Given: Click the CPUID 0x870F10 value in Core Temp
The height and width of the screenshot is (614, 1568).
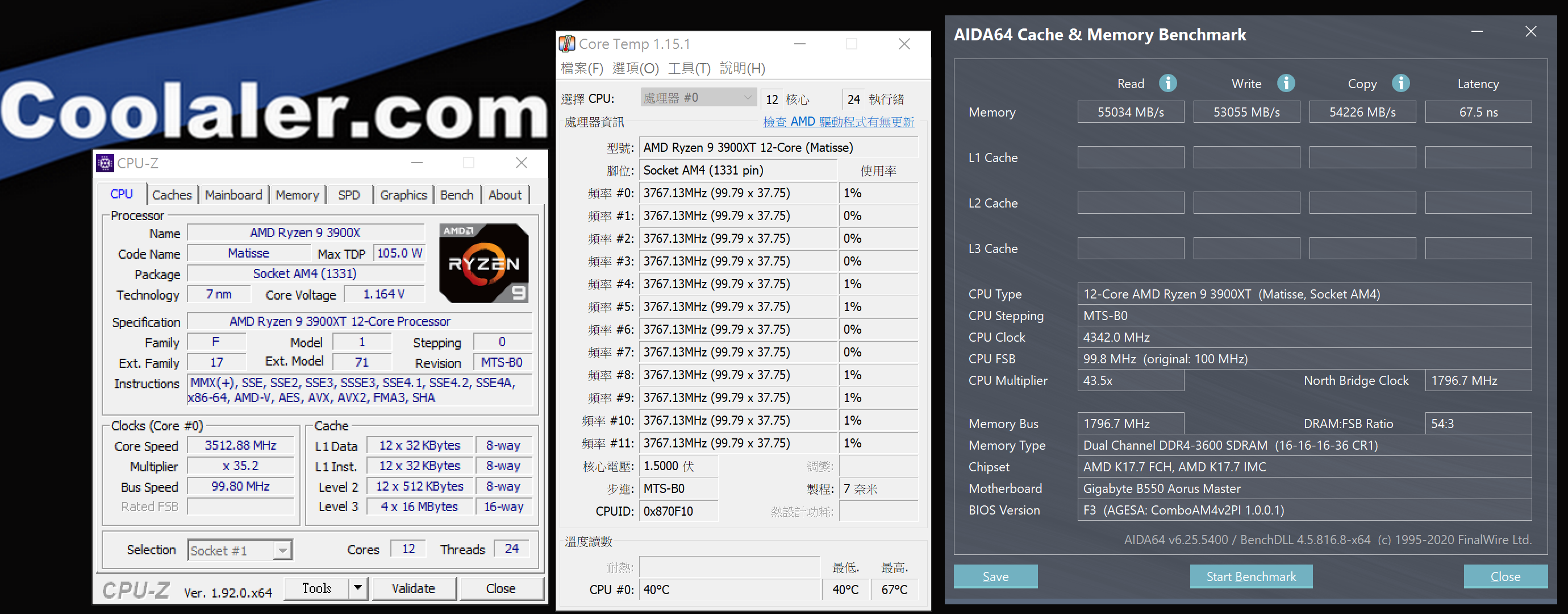Looking at the screenshot, I should (678, 512).
